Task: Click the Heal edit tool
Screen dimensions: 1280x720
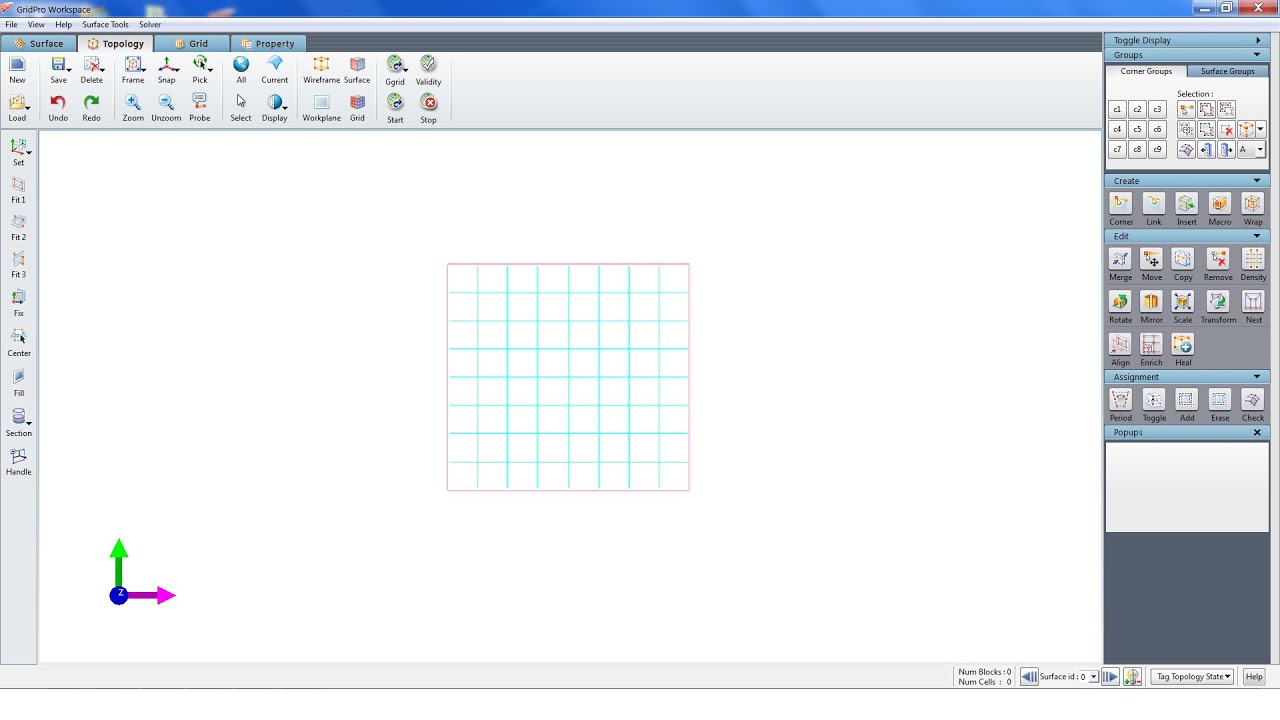Action: coord(1183,345)
